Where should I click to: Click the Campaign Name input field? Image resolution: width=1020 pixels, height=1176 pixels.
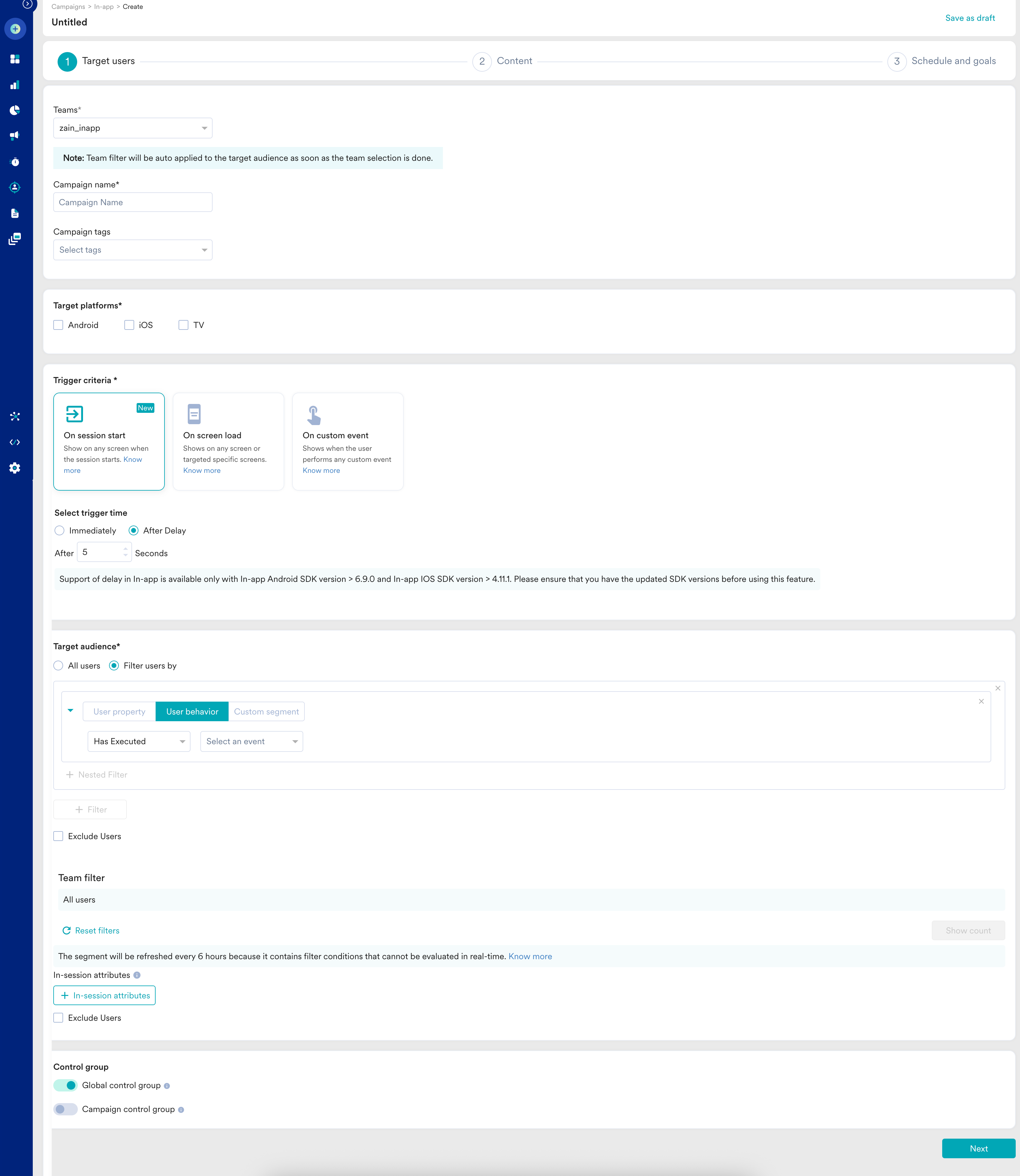pyautogui.click(x=133, y=202)
